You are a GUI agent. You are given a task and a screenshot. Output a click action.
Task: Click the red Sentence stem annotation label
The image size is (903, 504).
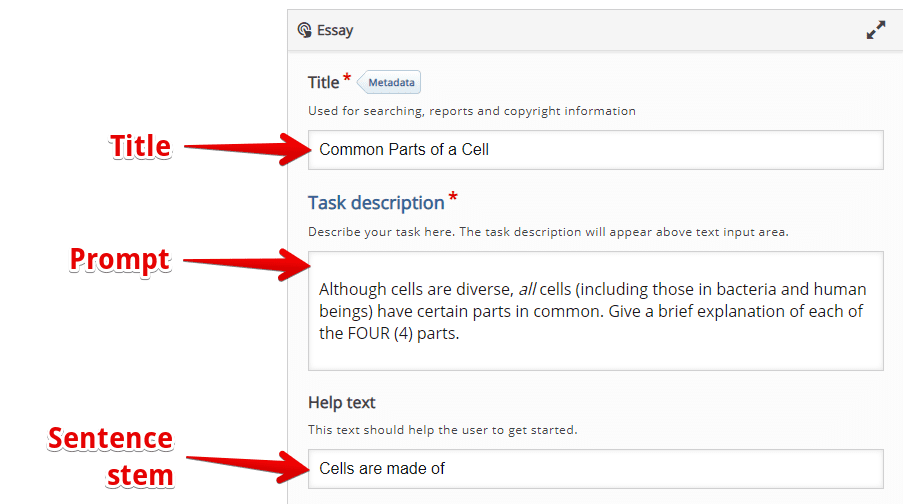coord(111,457)
